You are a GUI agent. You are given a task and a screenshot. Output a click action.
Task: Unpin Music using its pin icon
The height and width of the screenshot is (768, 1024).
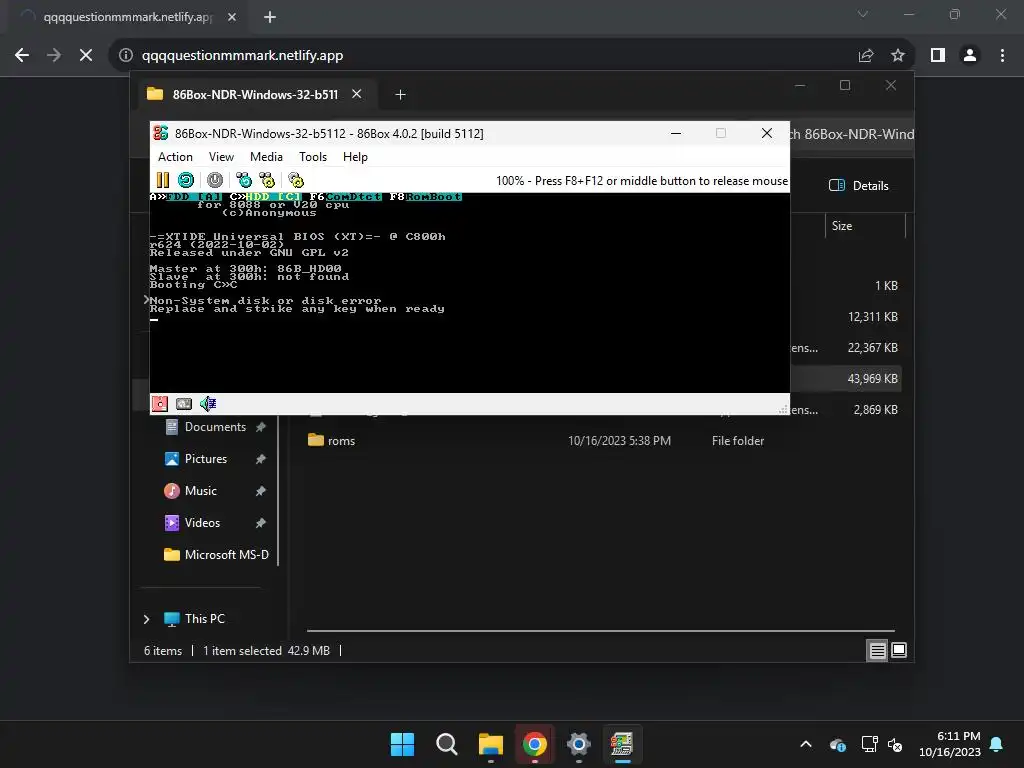pyautogui.click(x=261, y=491)
